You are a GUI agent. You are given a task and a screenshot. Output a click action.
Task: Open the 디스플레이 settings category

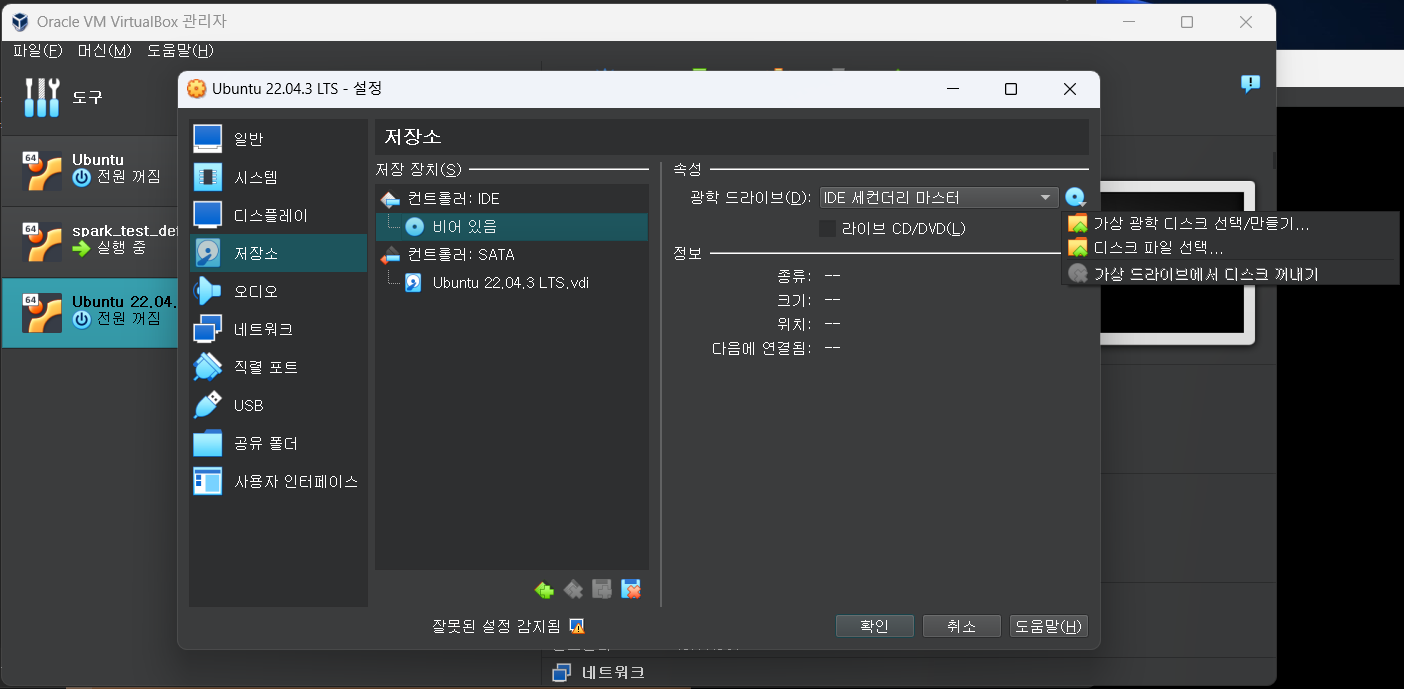point(278,215)
